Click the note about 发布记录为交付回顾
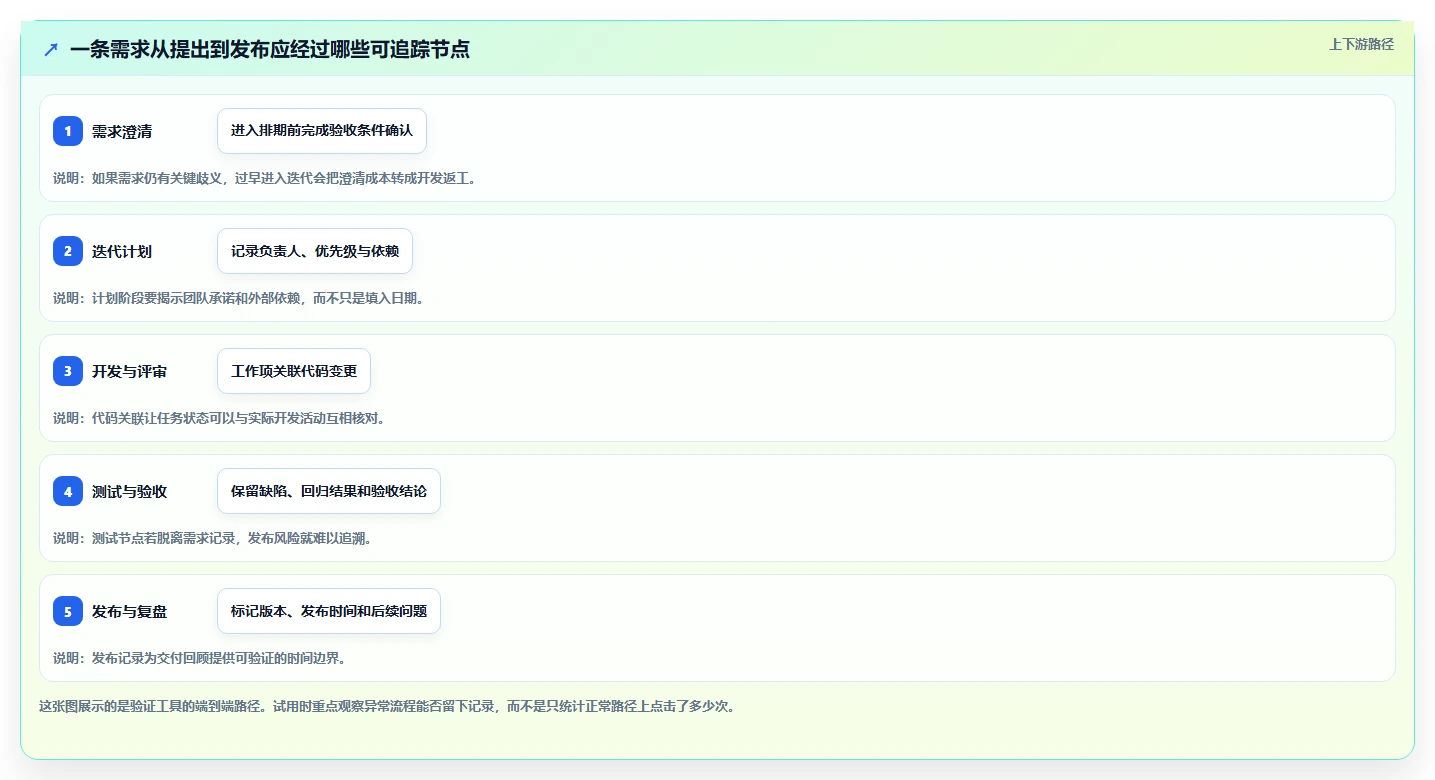The image size is (1435, 780). 200,658
